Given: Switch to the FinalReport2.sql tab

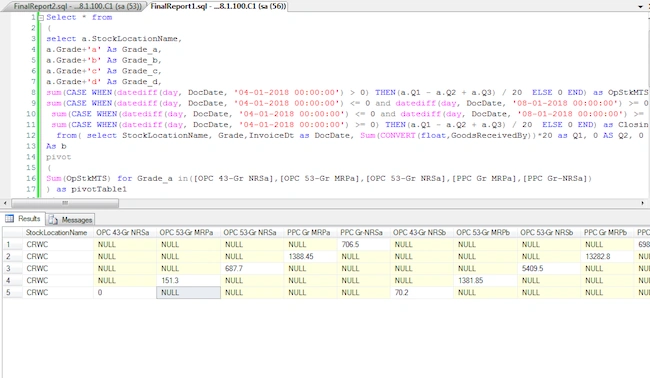Looking at the screenshot, I should point(76,6).
